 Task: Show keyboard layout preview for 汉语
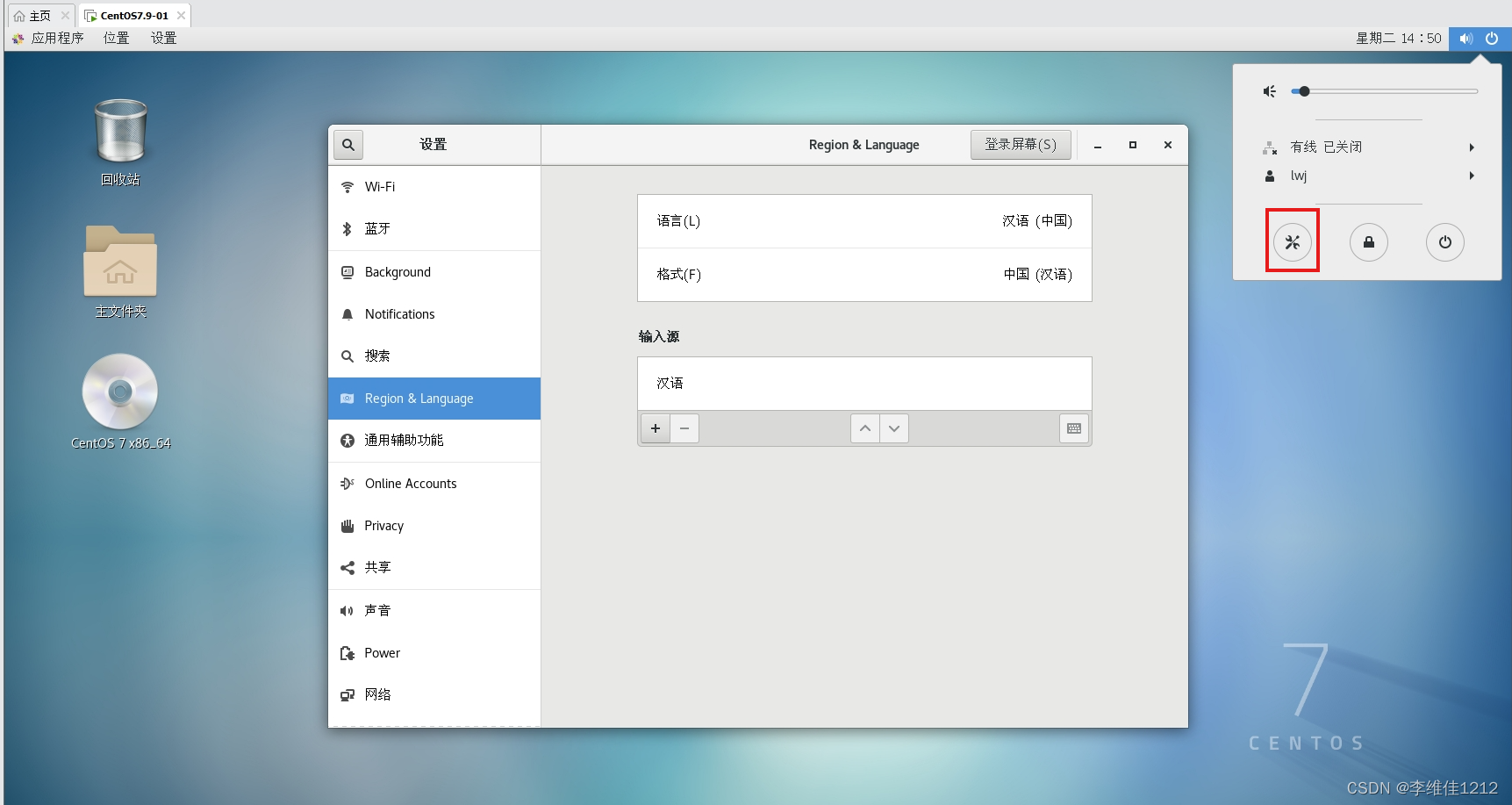click(x=1073, y=428)
